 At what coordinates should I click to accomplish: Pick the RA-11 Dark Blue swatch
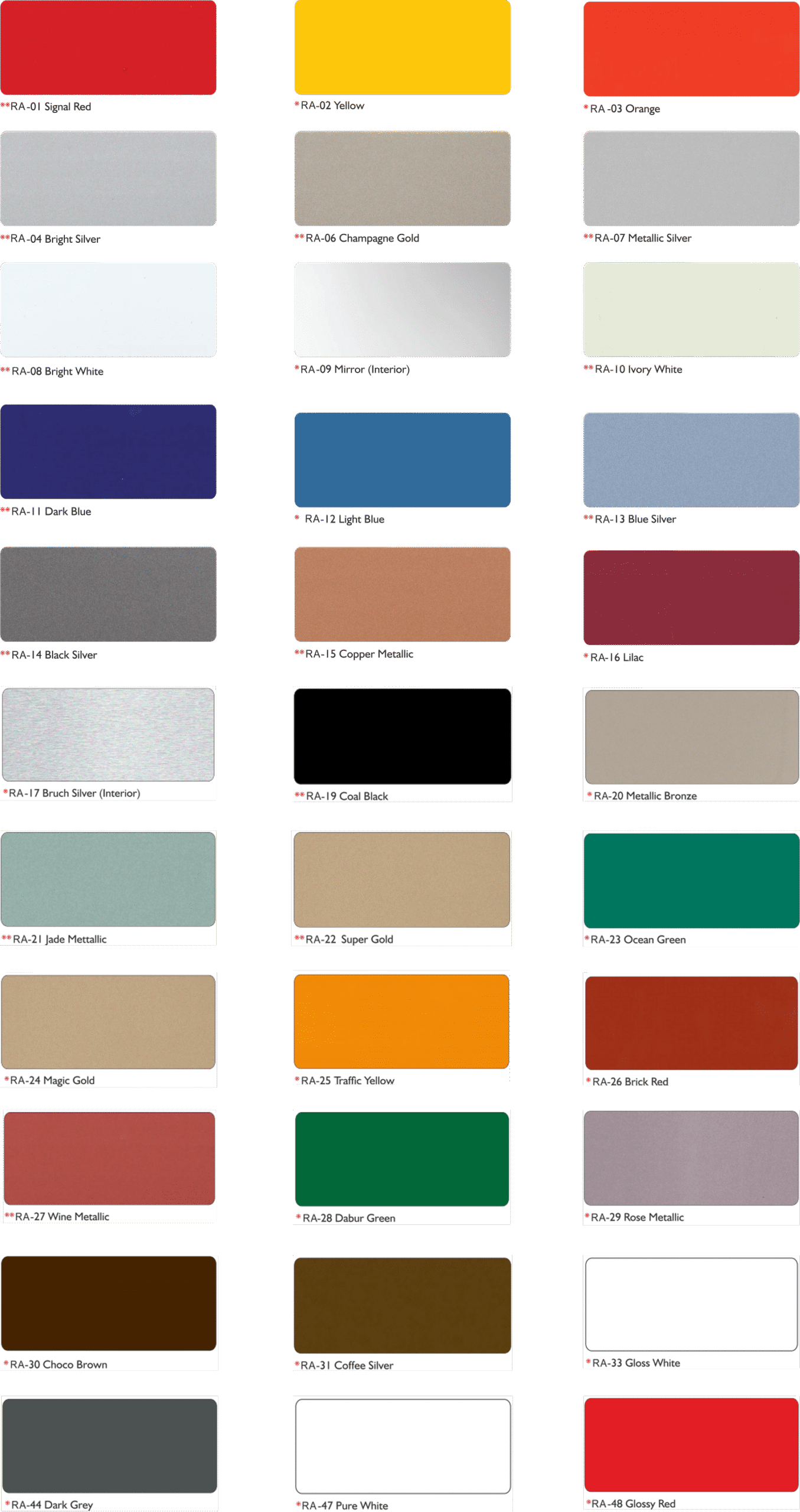(x=108, y=452)
